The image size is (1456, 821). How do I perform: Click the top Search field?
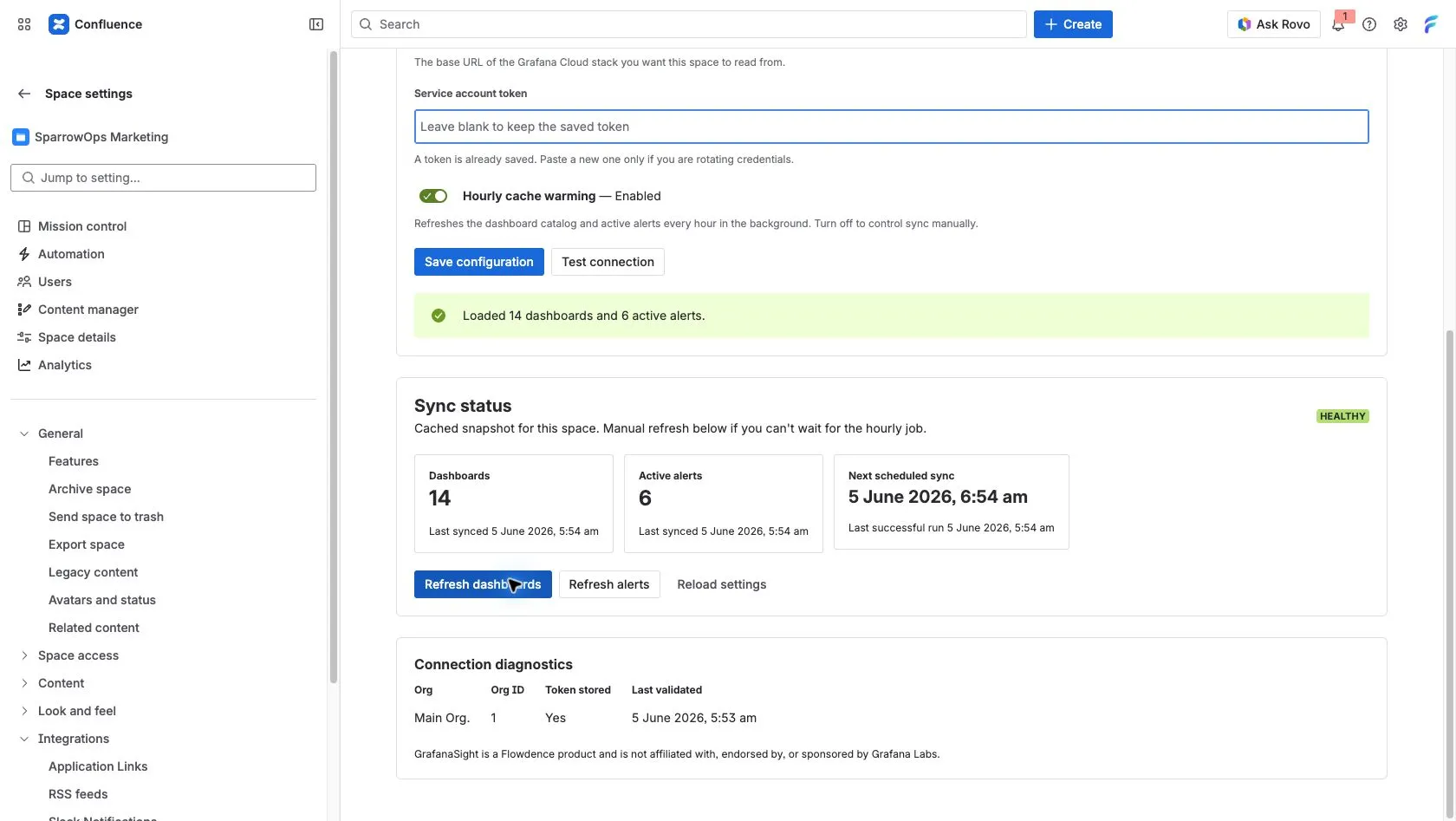tap(689, 24)
